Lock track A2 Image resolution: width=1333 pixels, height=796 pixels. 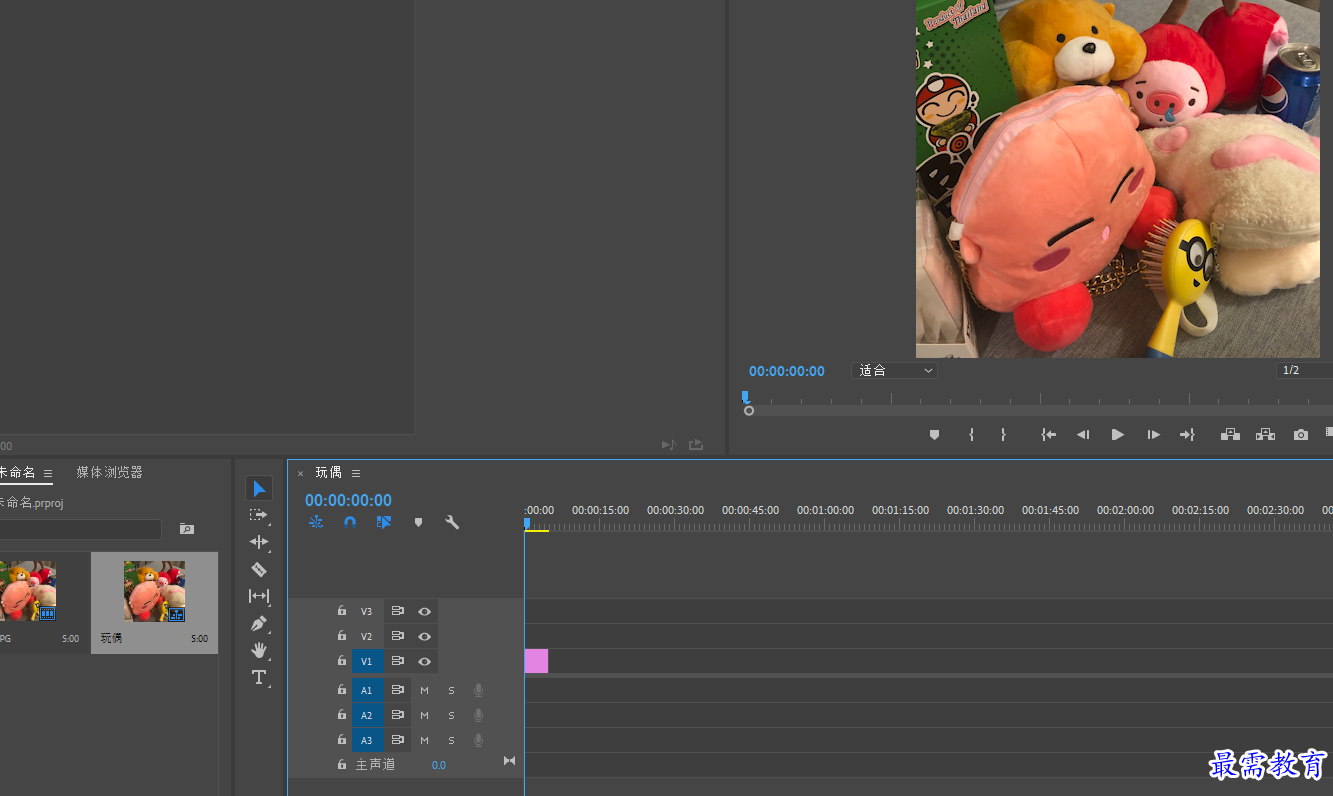pos(342,715)
